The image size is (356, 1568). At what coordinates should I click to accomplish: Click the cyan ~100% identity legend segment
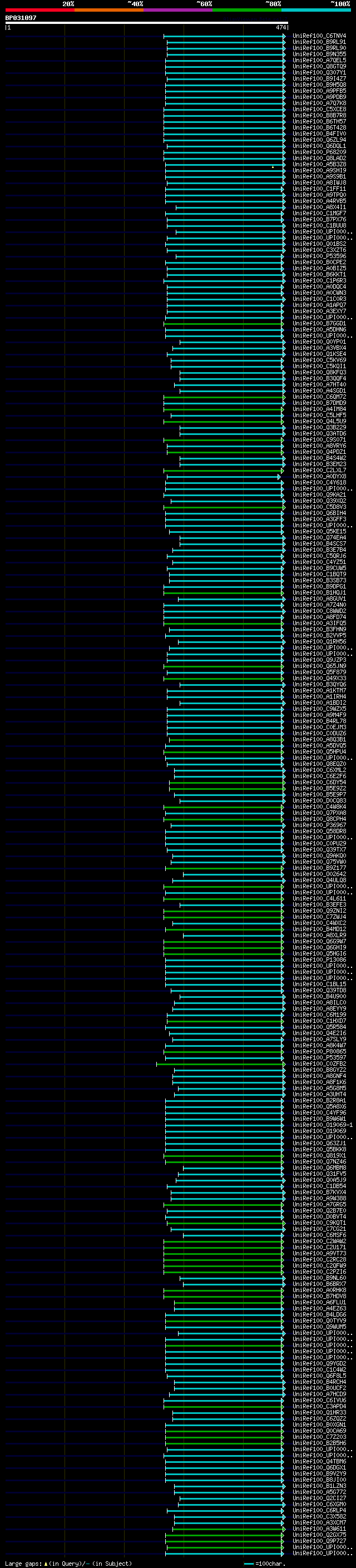tap(317, 10)
